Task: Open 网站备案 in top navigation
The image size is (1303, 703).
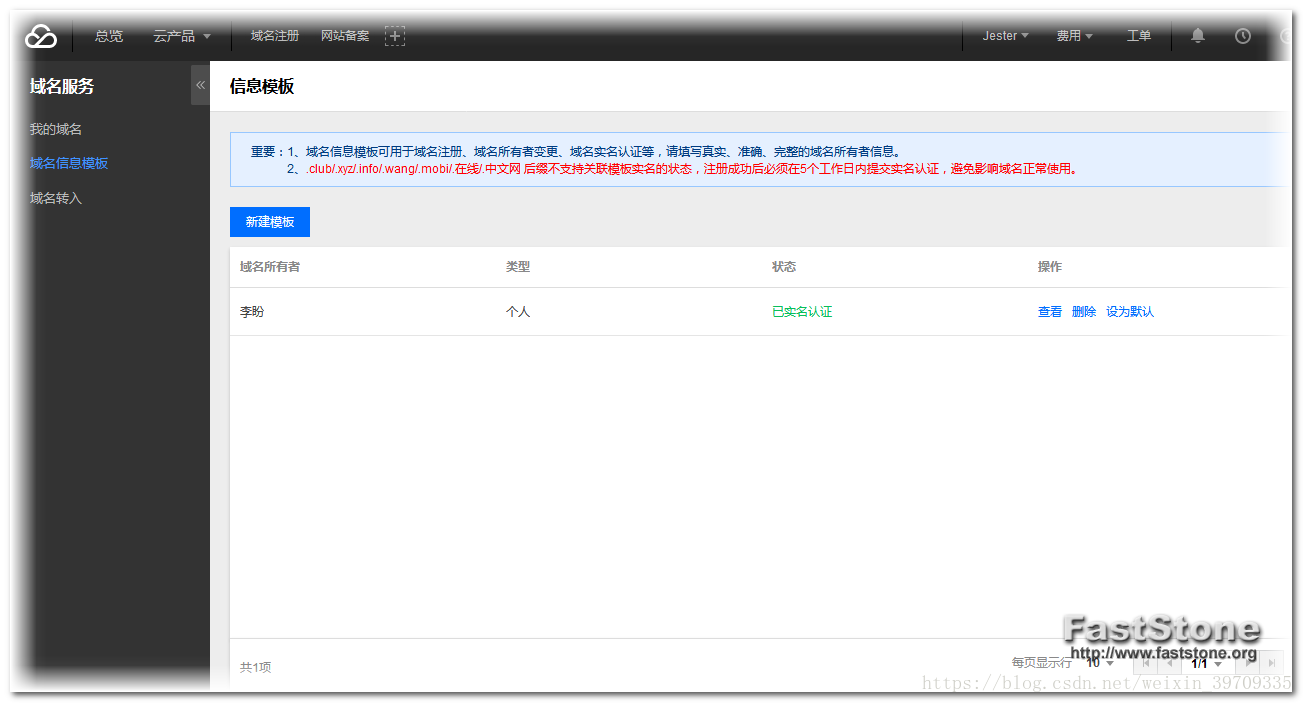Action: coord(345,36)
